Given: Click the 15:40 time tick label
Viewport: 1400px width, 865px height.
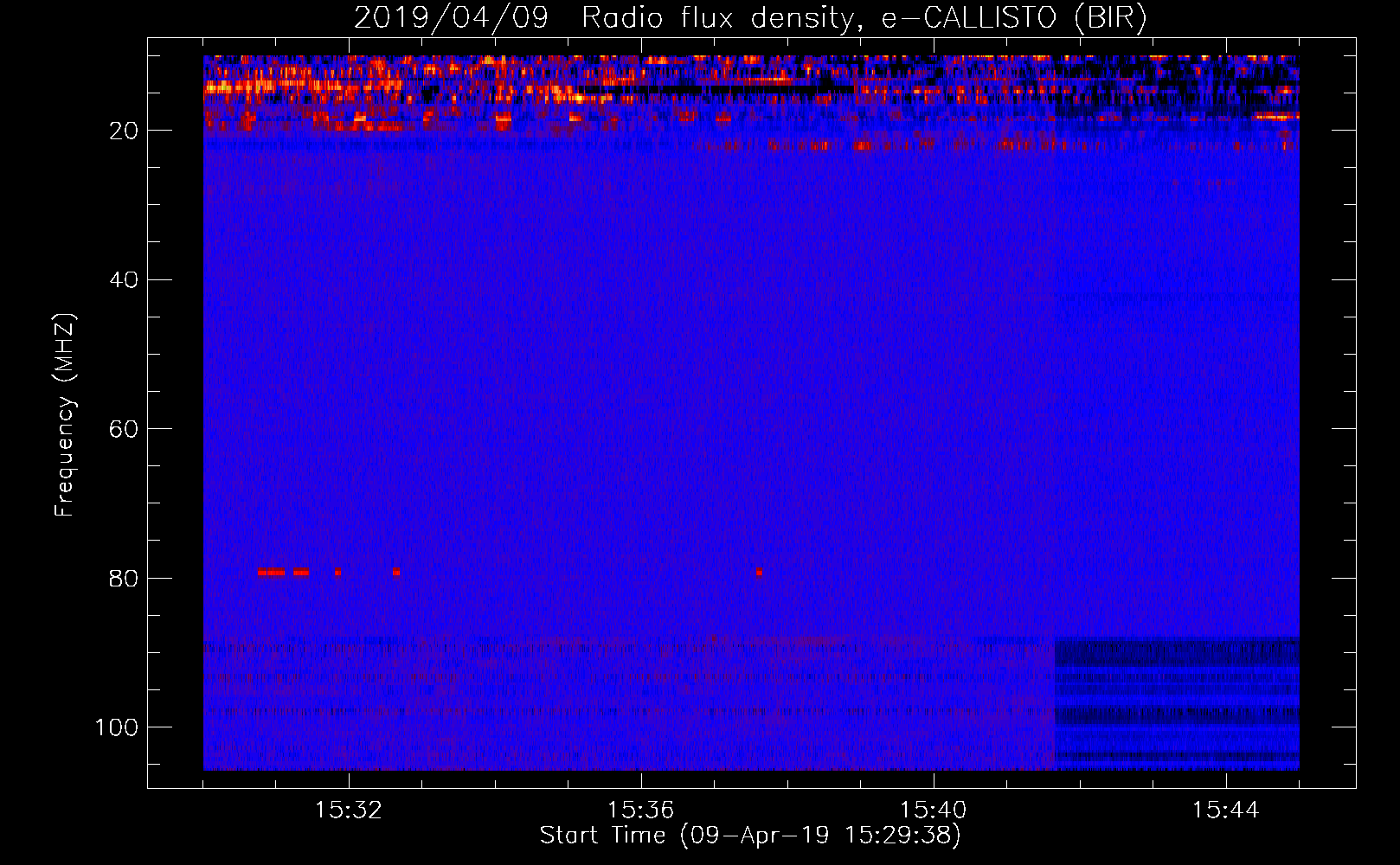Looking at the screenshot, I should [x=934, y=811].
